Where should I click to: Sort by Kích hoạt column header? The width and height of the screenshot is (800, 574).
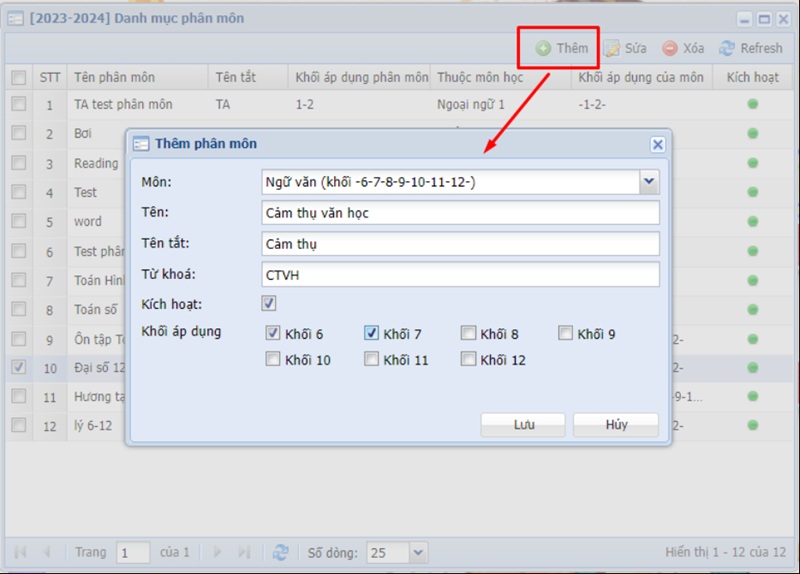[753, 78]
